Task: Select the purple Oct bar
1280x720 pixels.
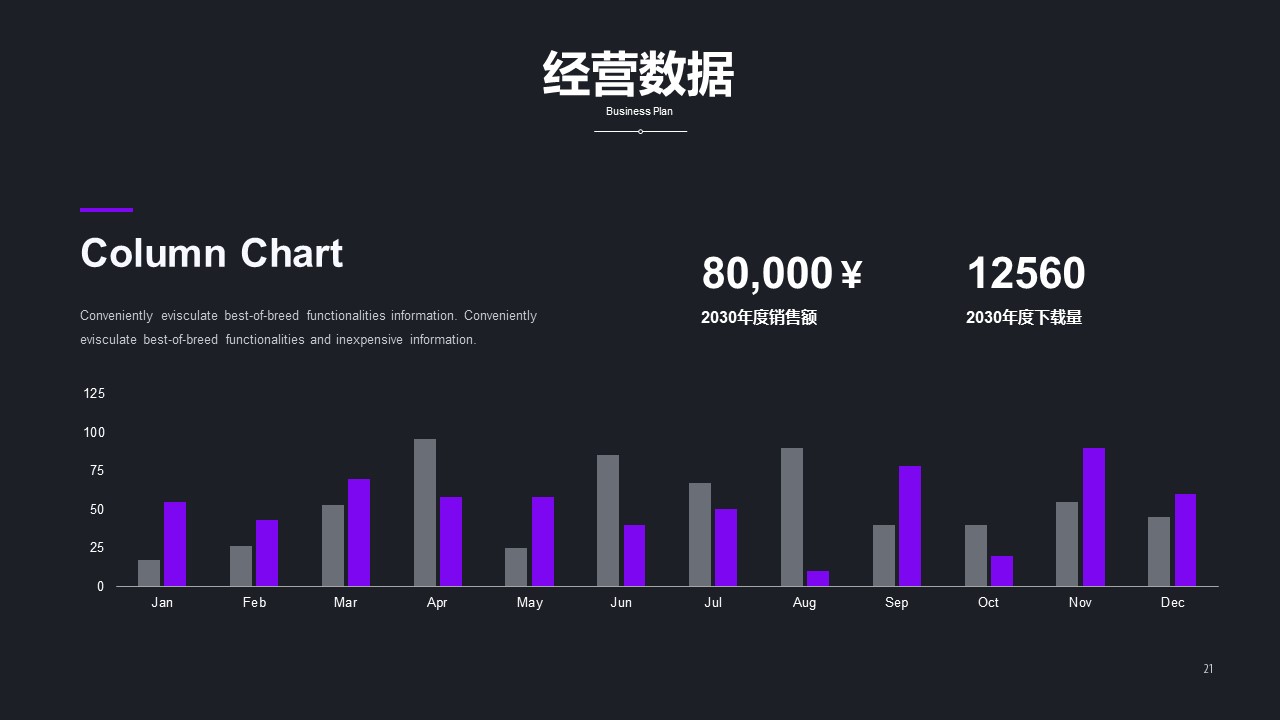Action: (x=1002, y=571)
